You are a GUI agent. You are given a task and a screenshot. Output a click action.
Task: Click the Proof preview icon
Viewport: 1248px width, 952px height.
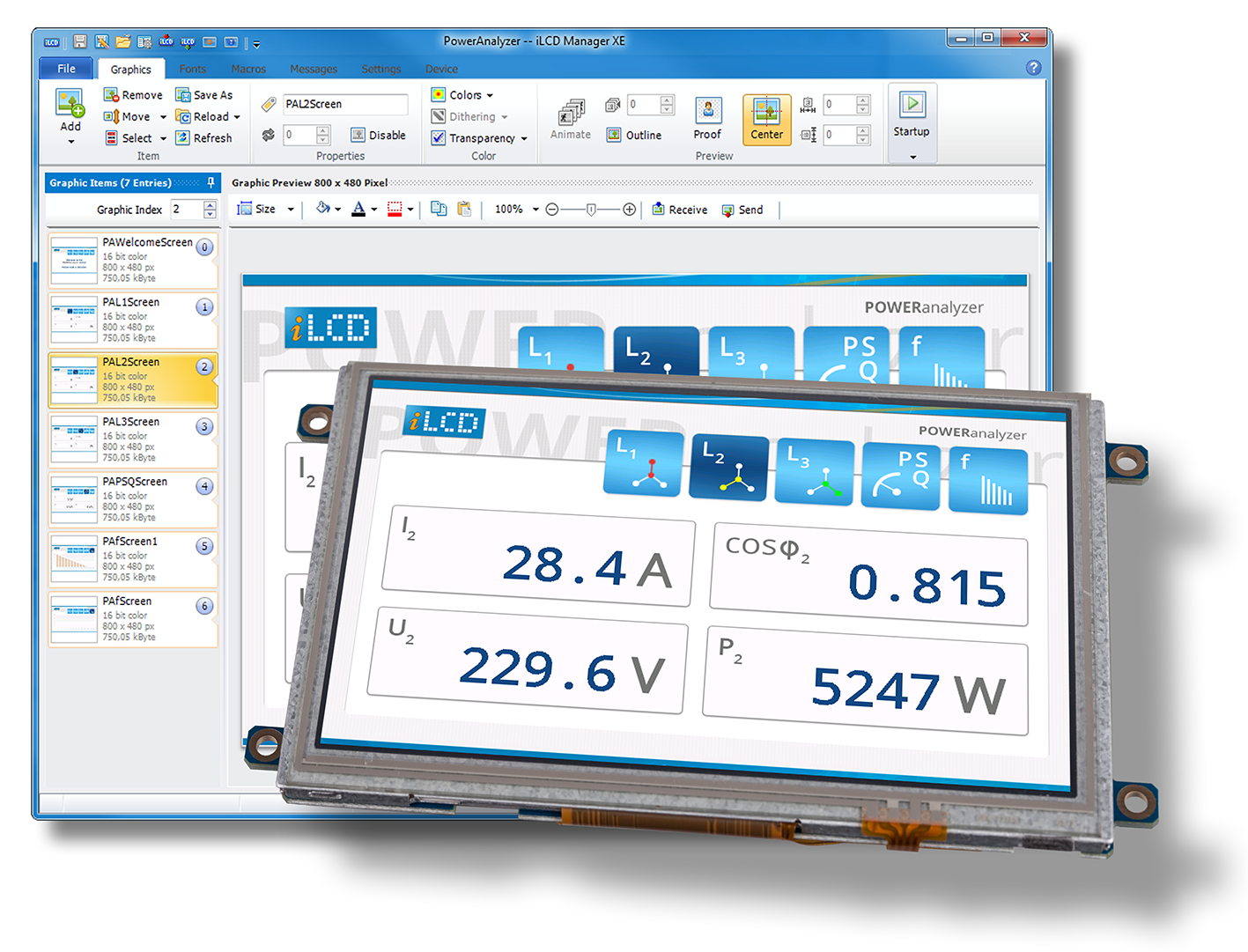[708, 111]
